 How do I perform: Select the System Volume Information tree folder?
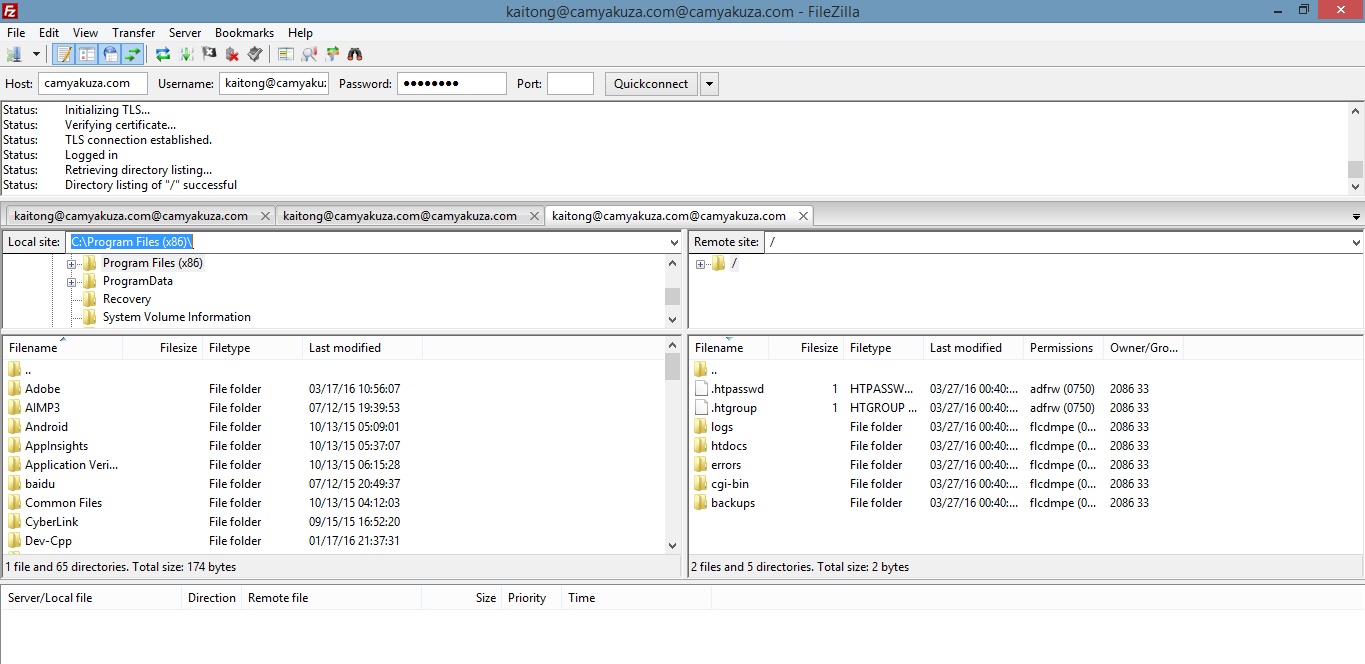coord(177,317)
